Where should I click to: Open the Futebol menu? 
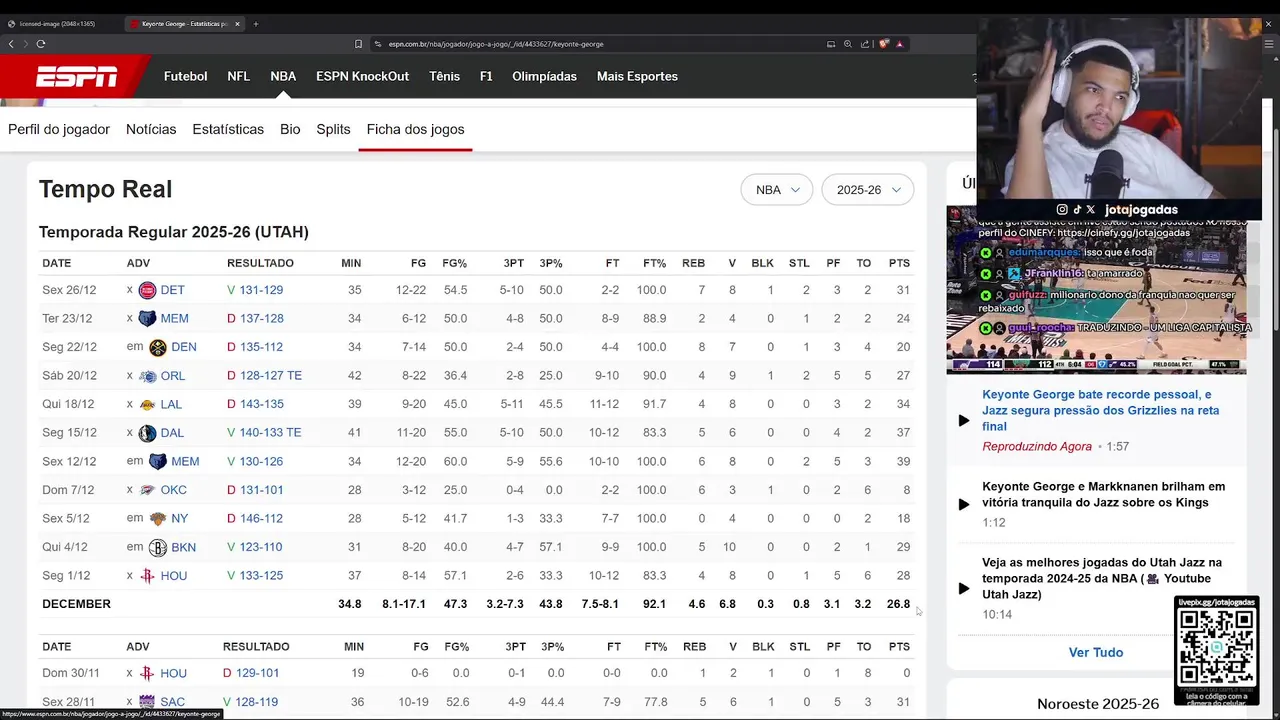coord(186,76)
